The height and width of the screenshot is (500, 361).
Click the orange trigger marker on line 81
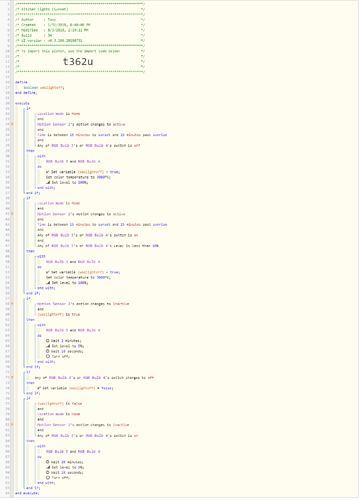click(12, 425)
